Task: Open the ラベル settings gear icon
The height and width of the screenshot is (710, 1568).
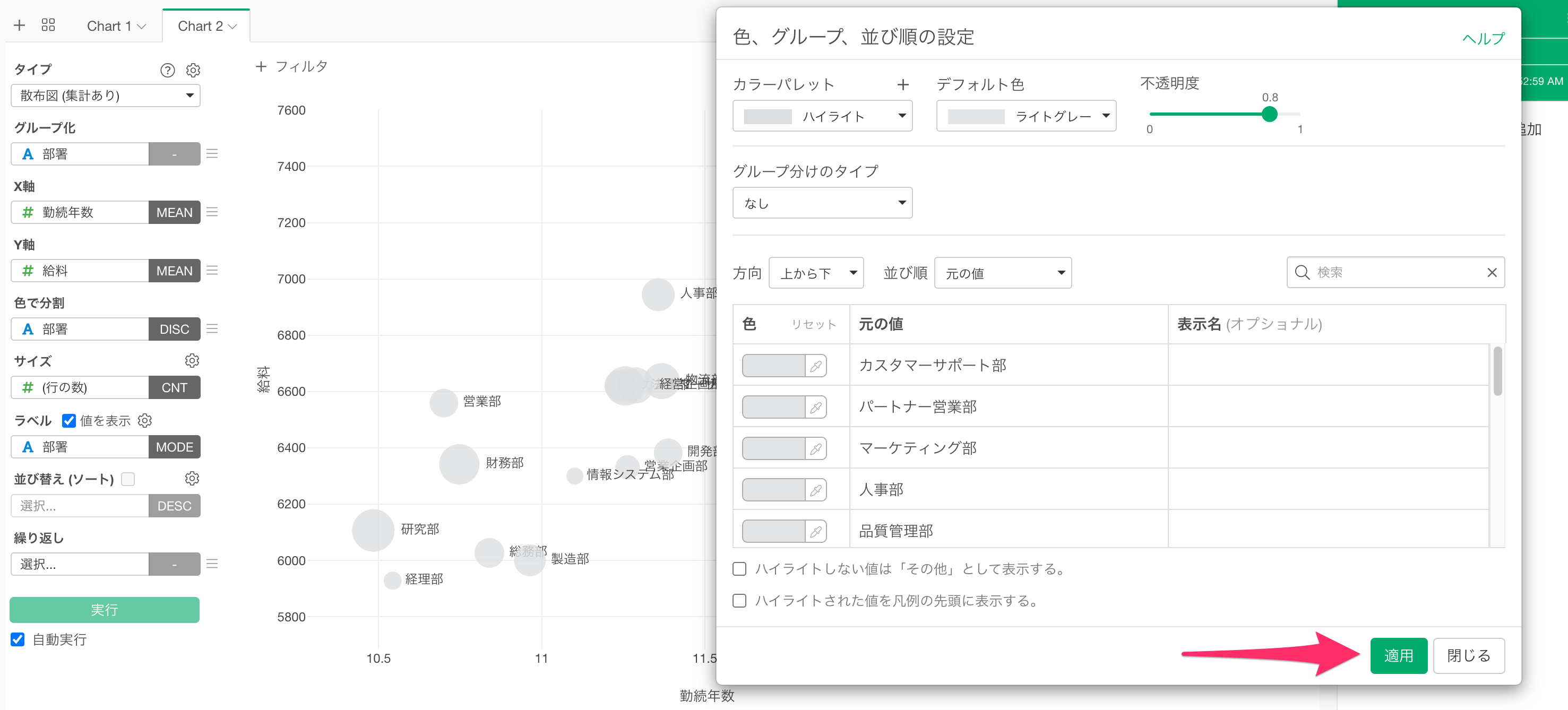Action: pyautogui.click(x=145, y=420)
